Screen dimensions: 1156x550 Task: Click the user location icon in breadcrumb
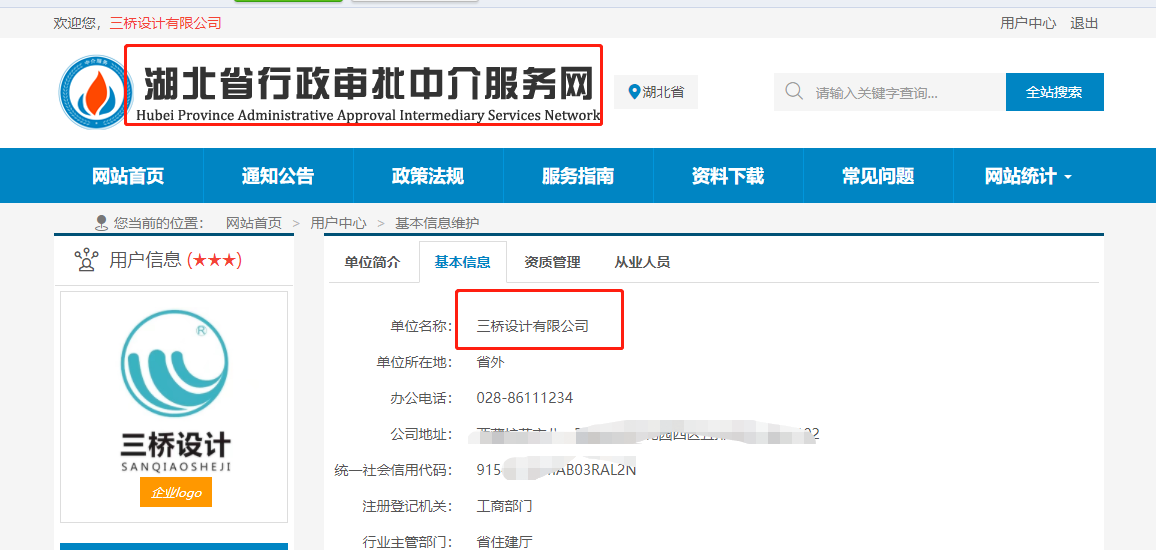(101, 223)
